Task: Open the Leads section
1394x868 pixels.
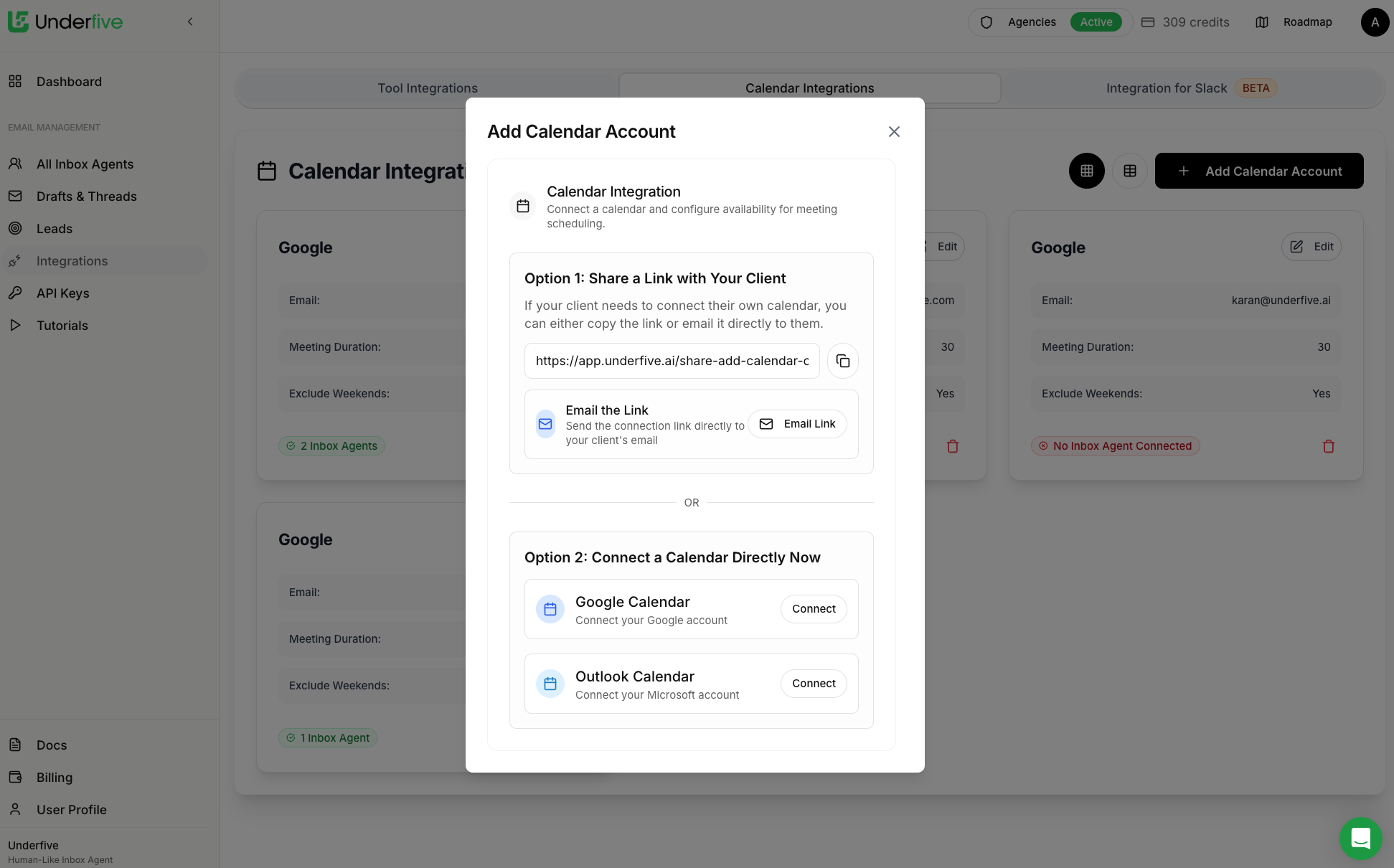Action: [54, 228]
